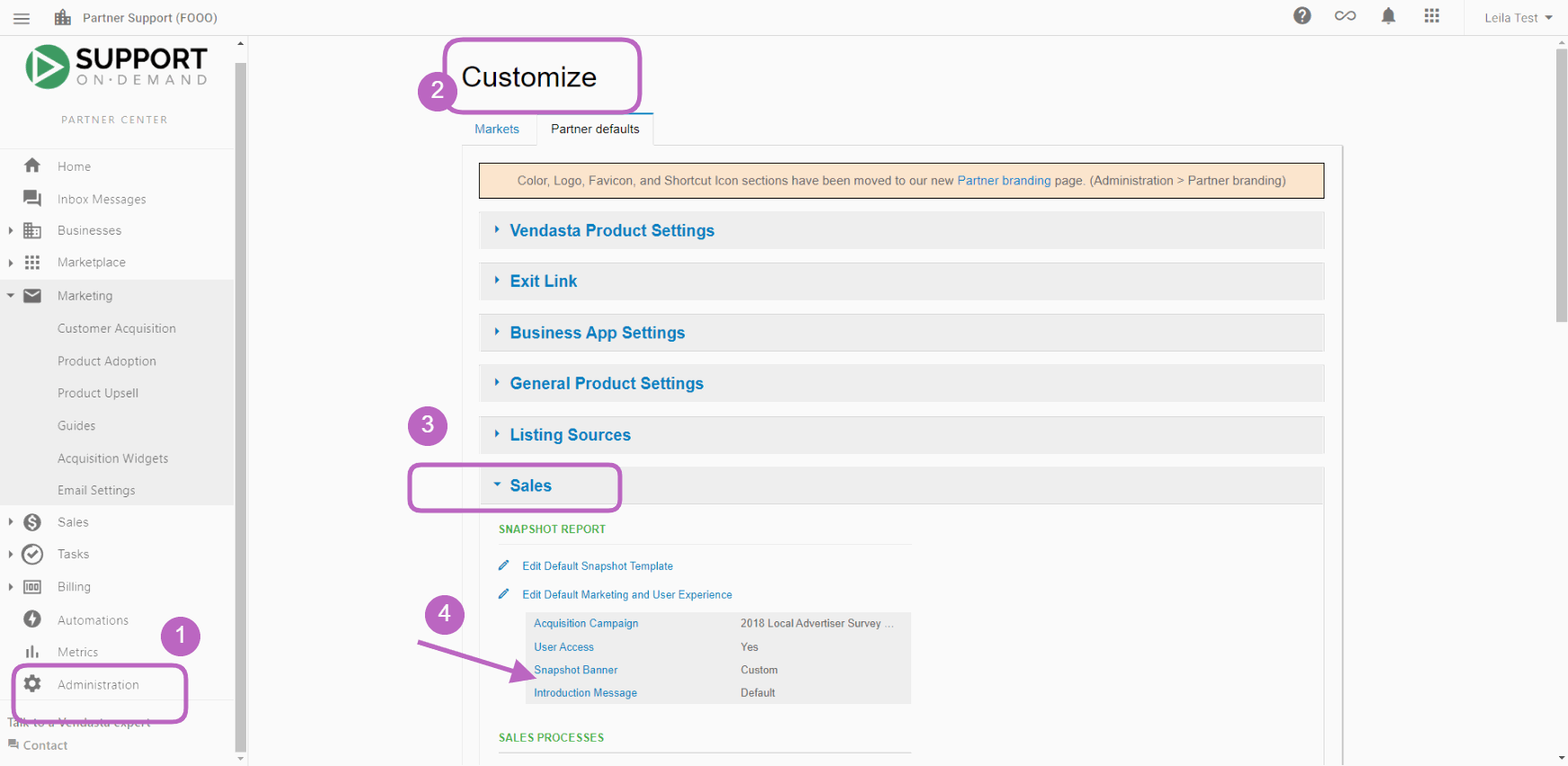Open the hamburger menu icon
Screen dimensions: 1568x766
(x=22, y=18)
